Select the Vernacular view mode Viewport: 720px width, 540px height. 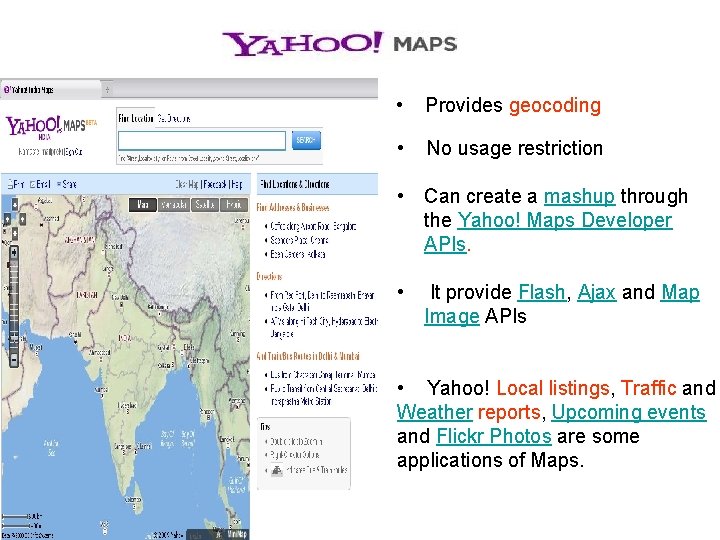[x=174, y=205]
